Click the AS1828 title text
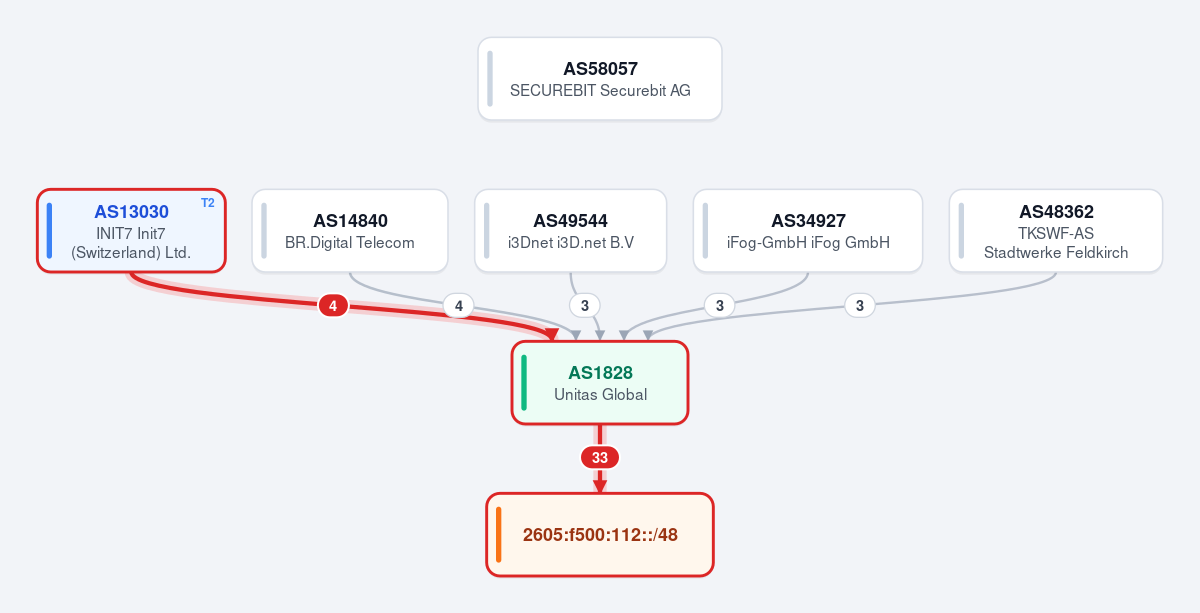The image size is (1200, 613). (600, 373)
